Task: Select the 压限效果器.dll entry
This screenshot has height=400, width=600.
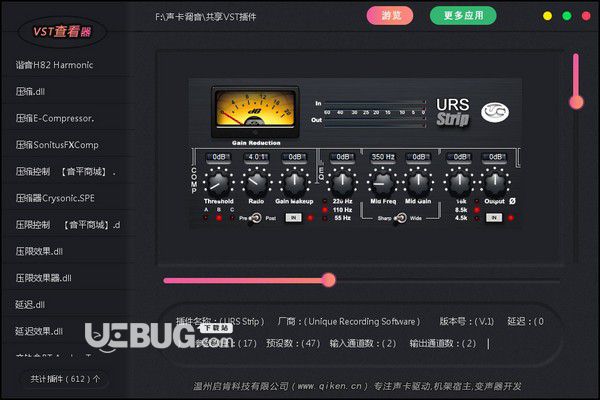Action: click(43, 278)
